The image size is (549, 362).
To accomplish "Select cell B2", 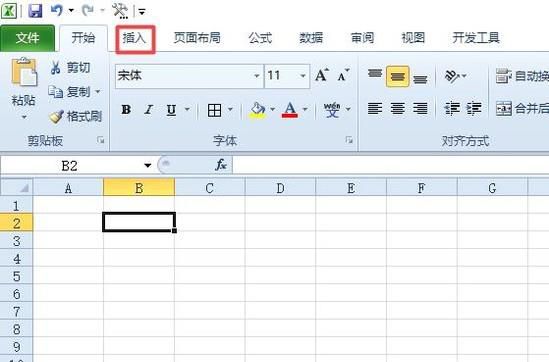I will (x=139, y=222).
